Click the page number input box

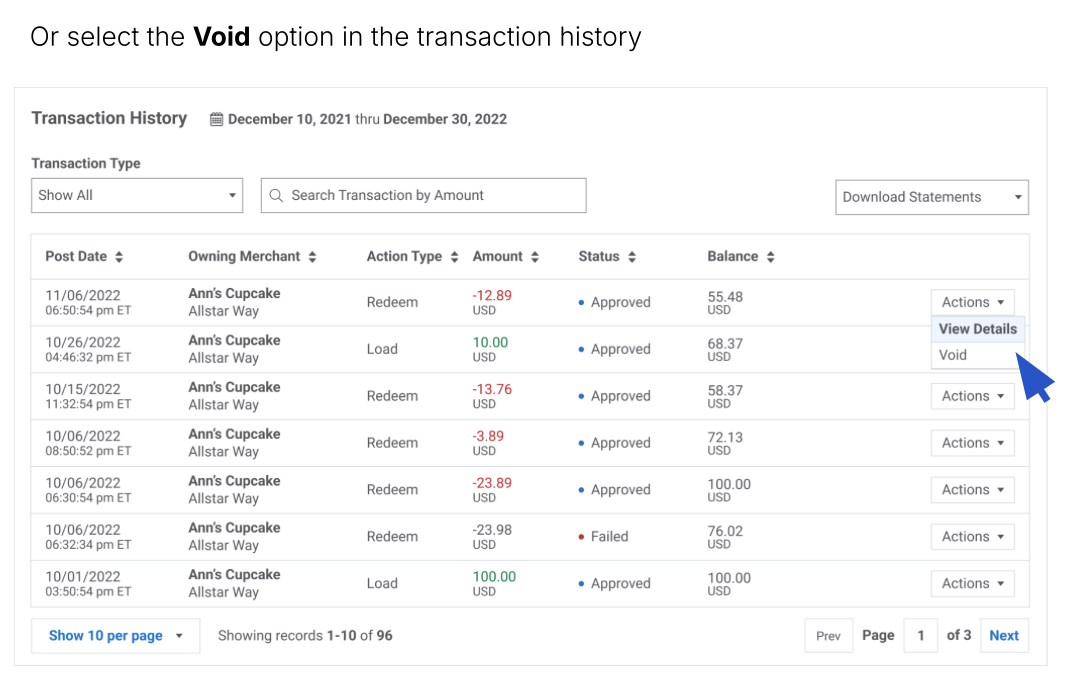(920, 636)
